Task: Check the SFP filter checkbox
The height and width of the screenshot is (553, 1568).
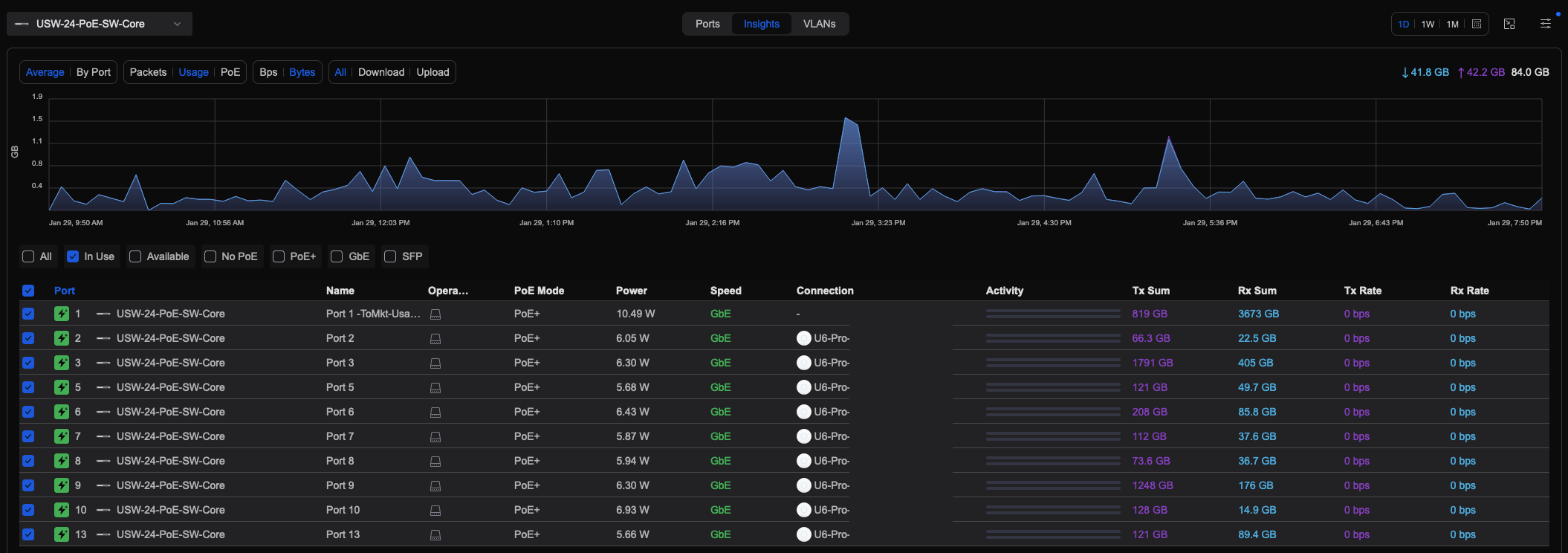Action: (390, 256)
